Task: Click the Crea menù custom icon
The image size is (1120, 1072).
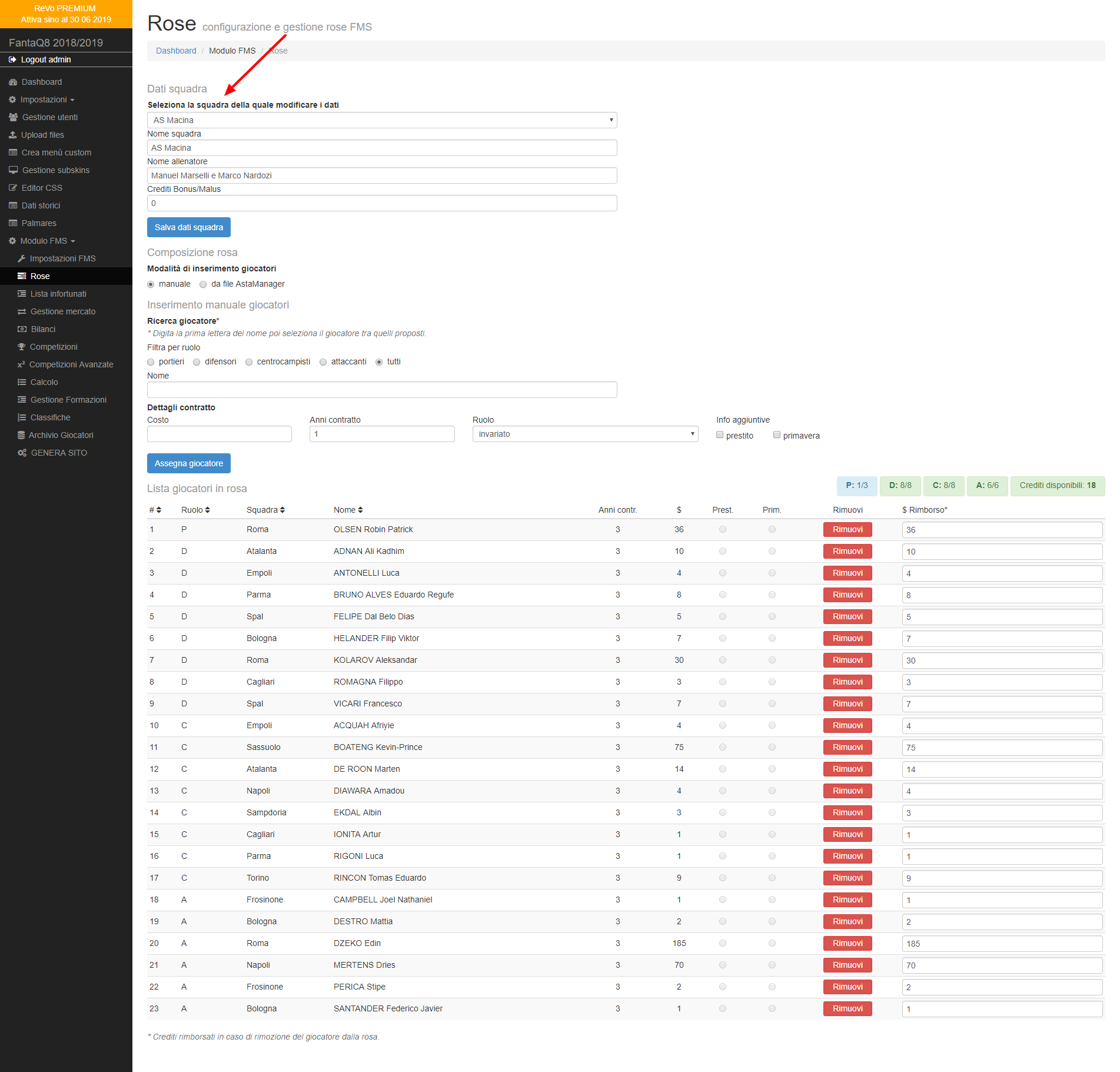Action: (x=13, y=152)
